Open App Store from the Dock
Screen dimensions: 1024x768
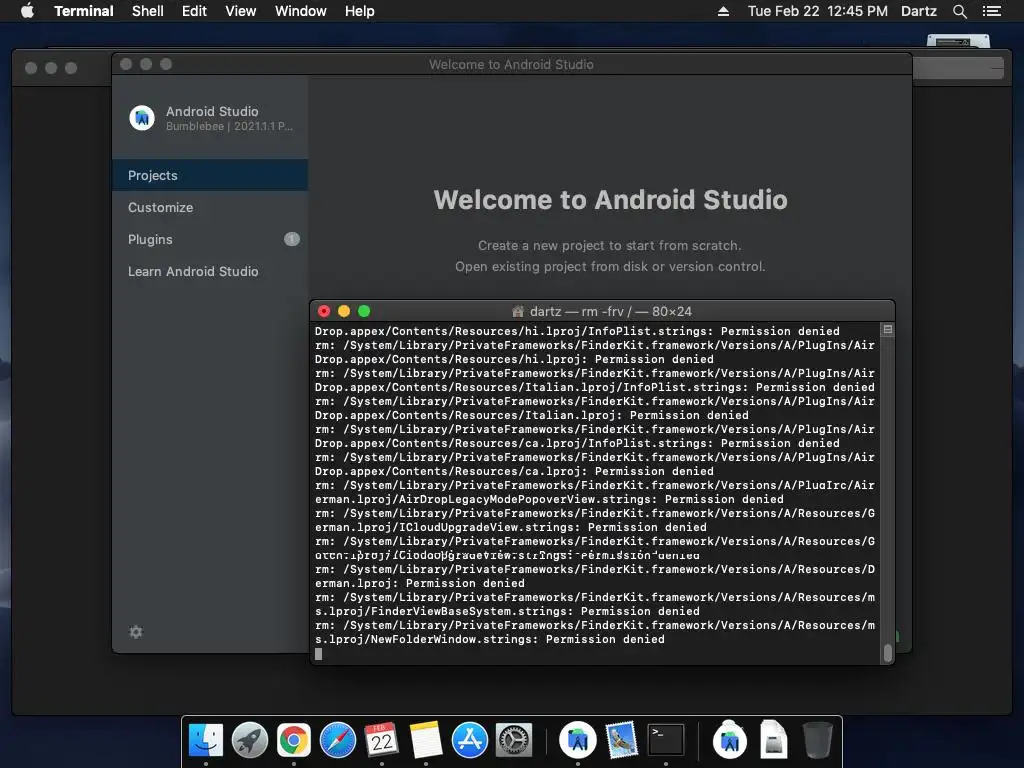470,740
